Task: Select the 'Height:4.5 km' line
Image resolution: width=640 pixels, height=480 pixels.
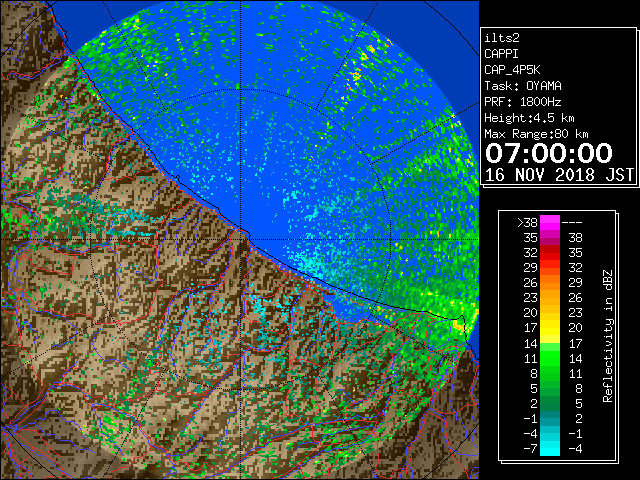Action: [x=529, y=118]
